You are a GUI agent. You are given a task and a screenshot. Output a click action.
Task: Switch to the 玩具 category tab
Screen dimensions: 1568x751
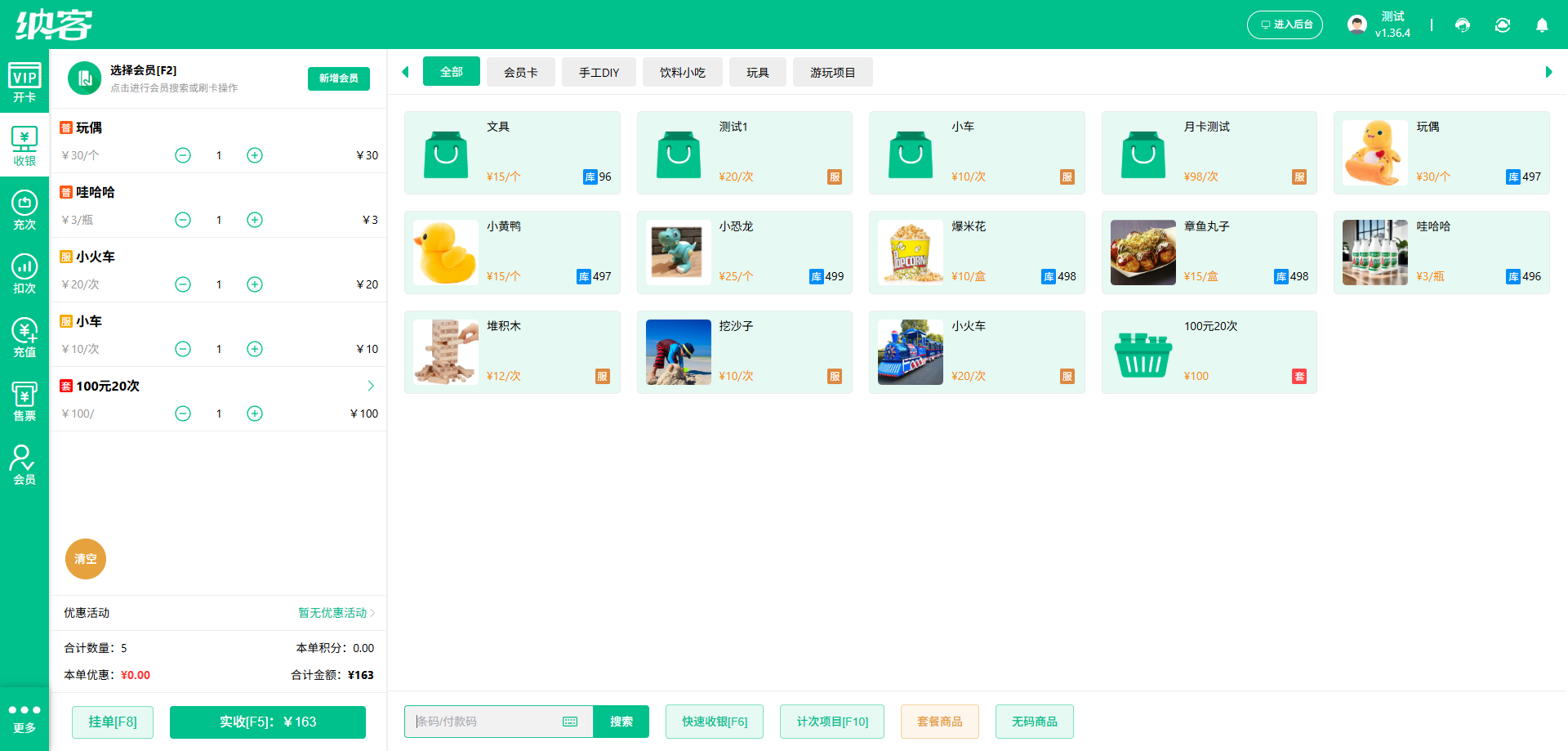click(758, 72)
